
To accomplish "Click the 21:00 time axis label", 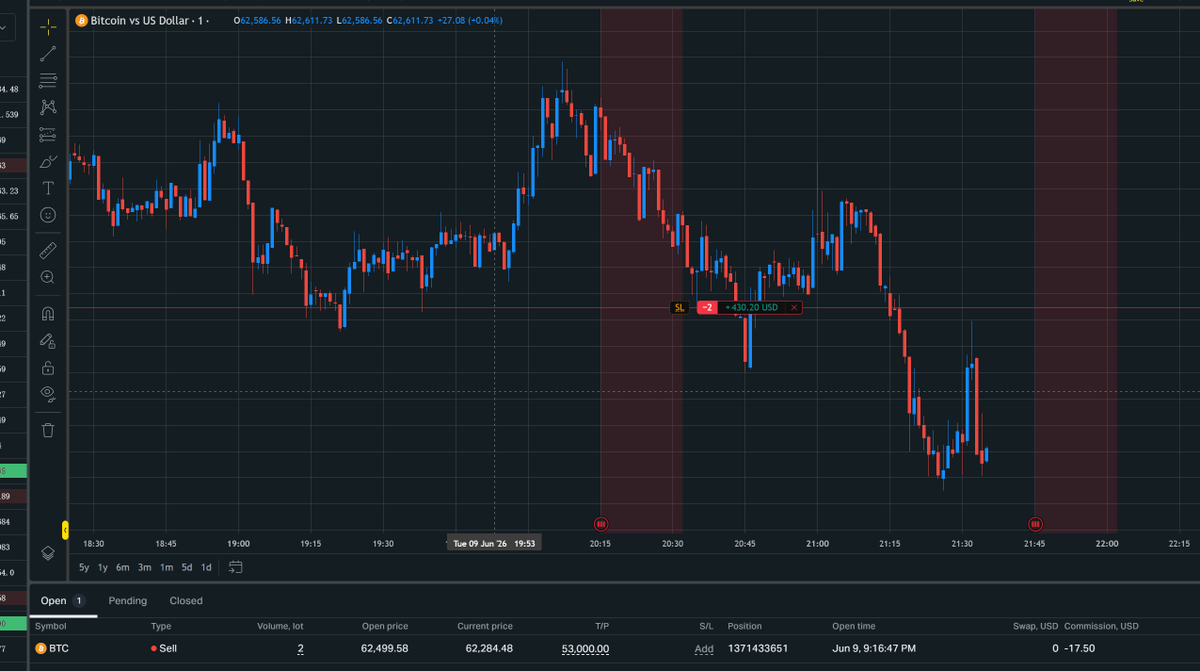I will [x=817, y=544].
